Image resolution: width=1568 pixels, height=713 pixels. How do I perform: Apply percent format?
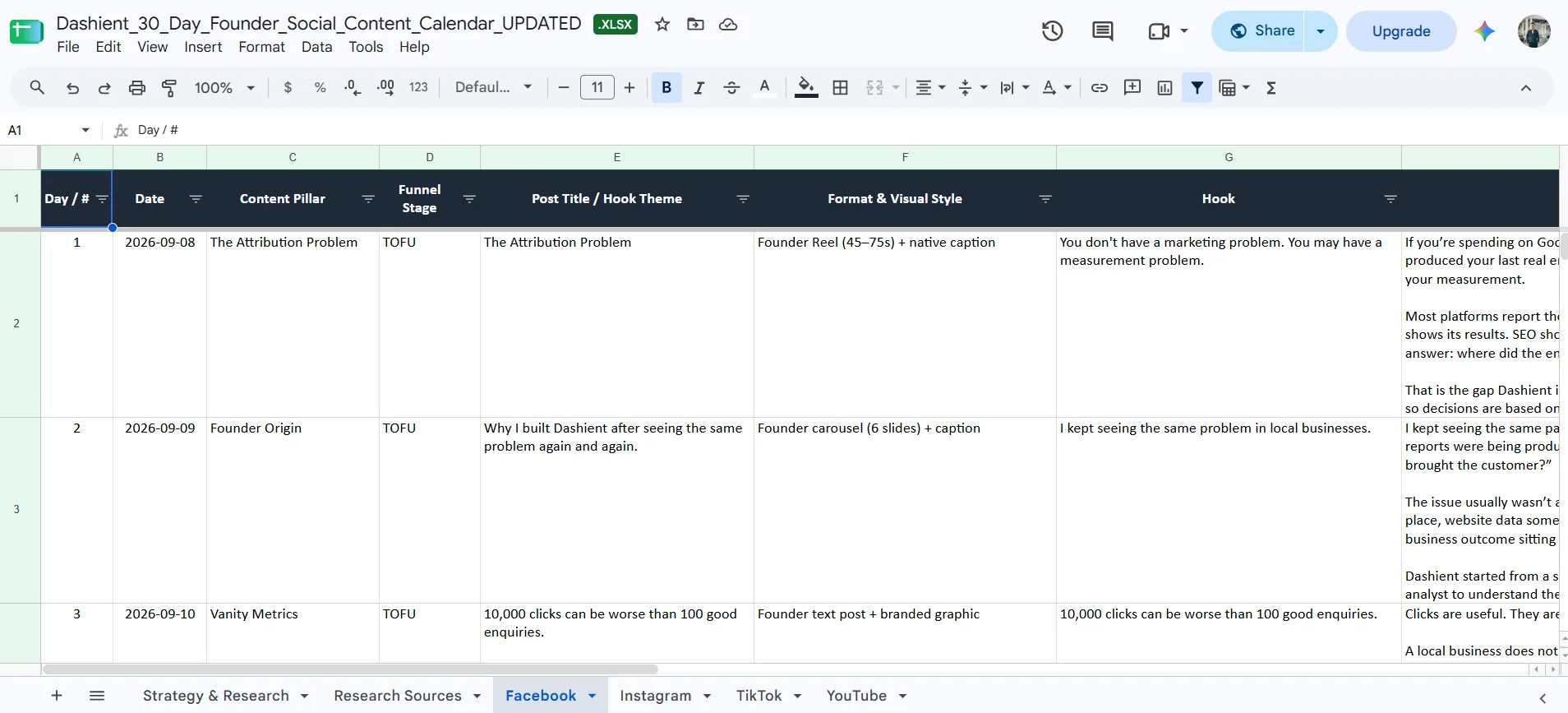pos(320,87)
